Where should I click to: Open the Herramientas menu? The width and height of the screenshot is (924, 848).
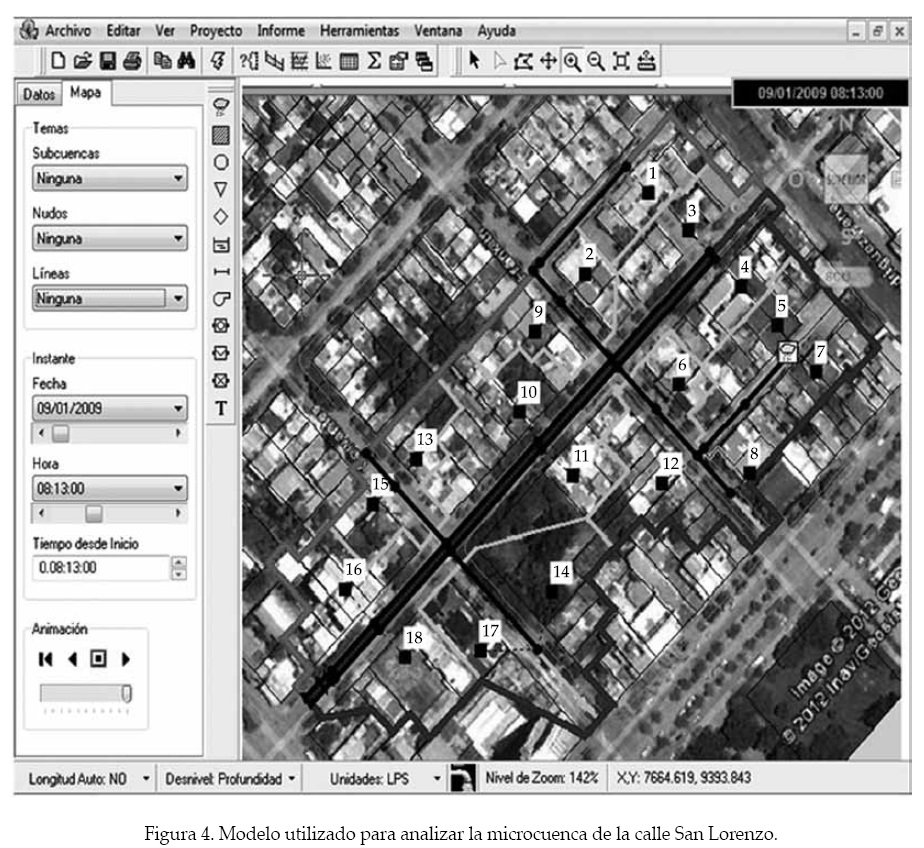click(x=359, y=31)
